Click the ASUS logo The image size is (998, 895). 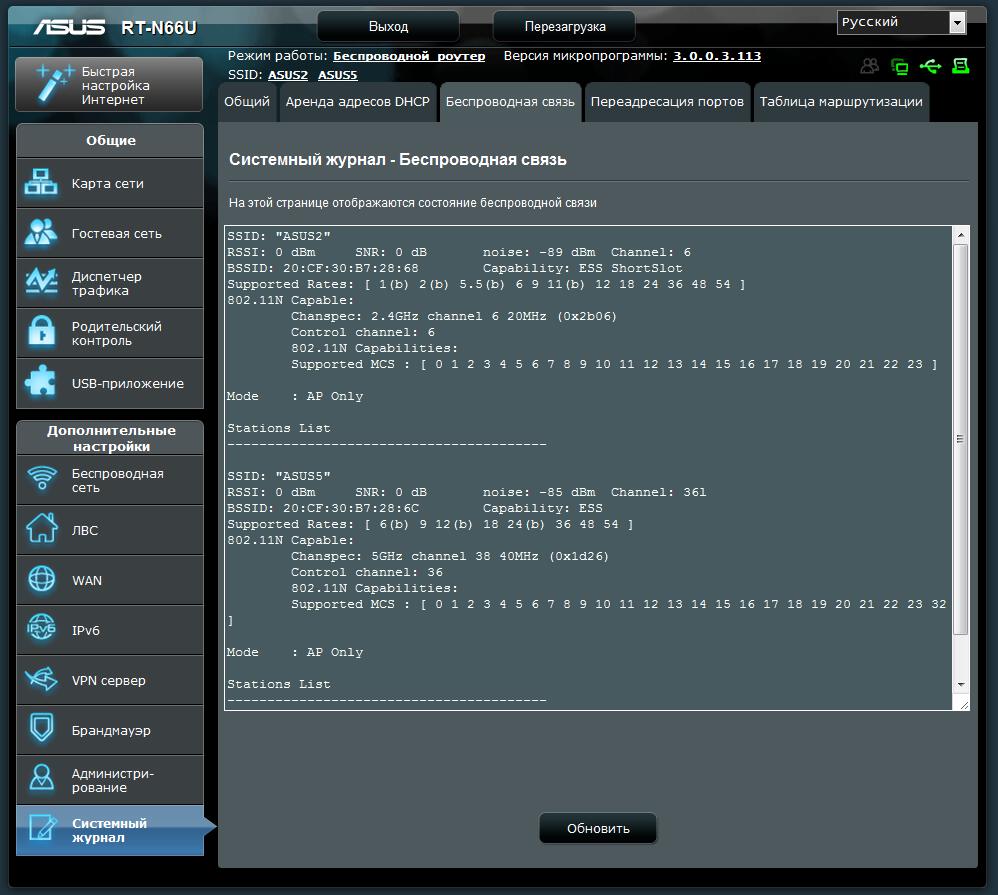[69, 27]
